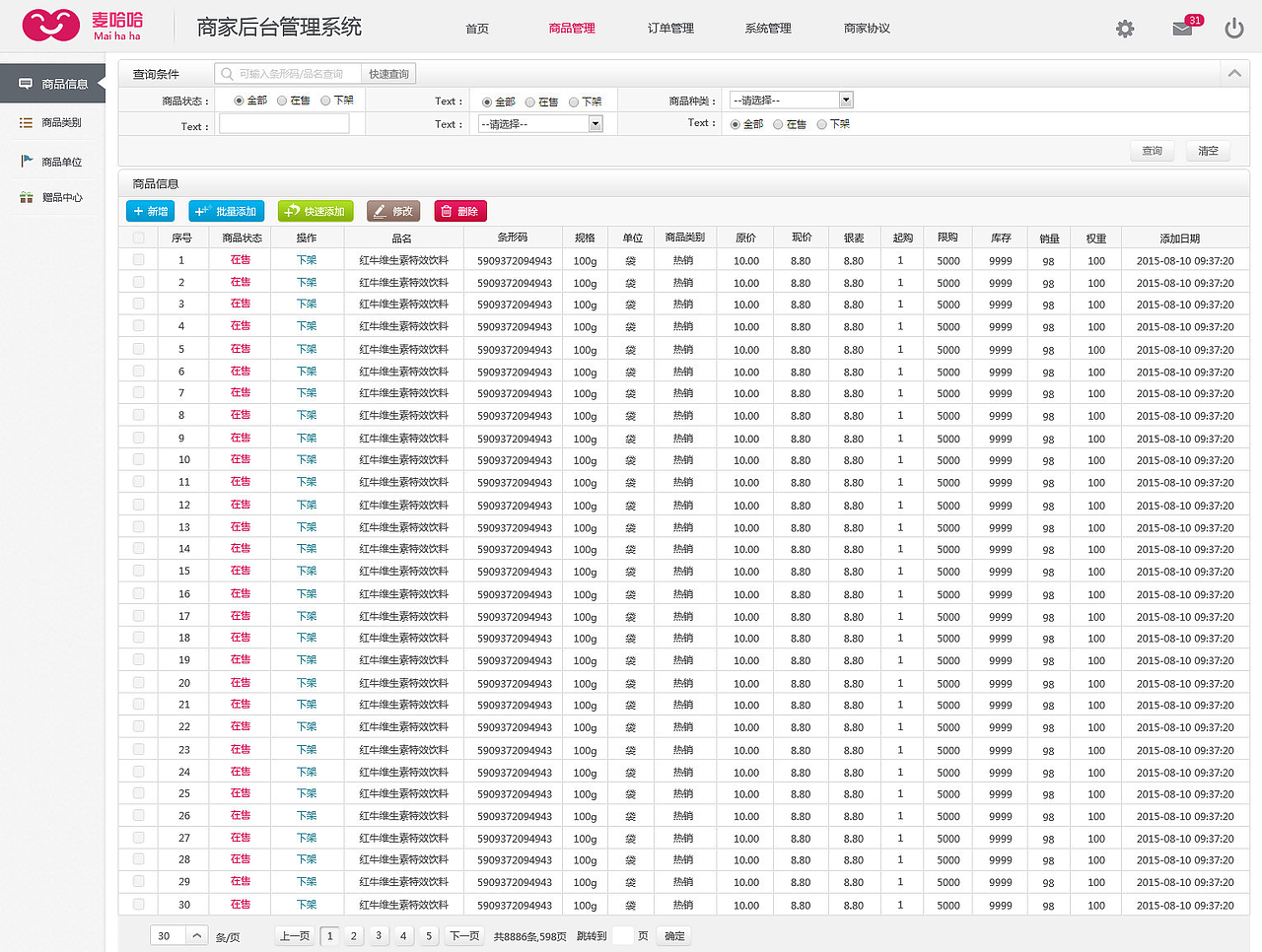
Task: Open the 商品管理 top menu
Action: click(x=572, y=29)
